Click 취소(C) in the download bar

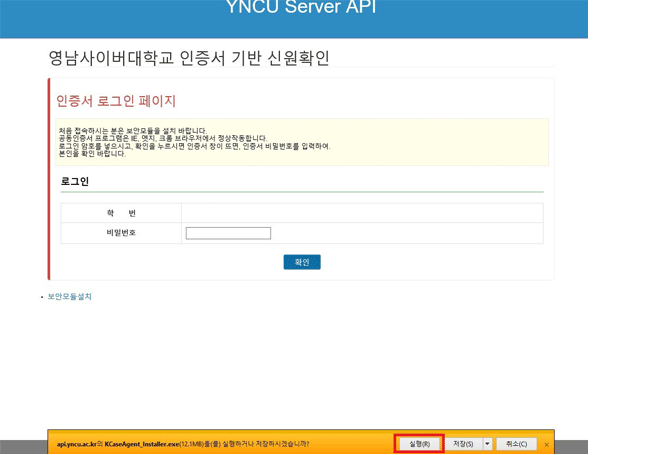[517, 444]
